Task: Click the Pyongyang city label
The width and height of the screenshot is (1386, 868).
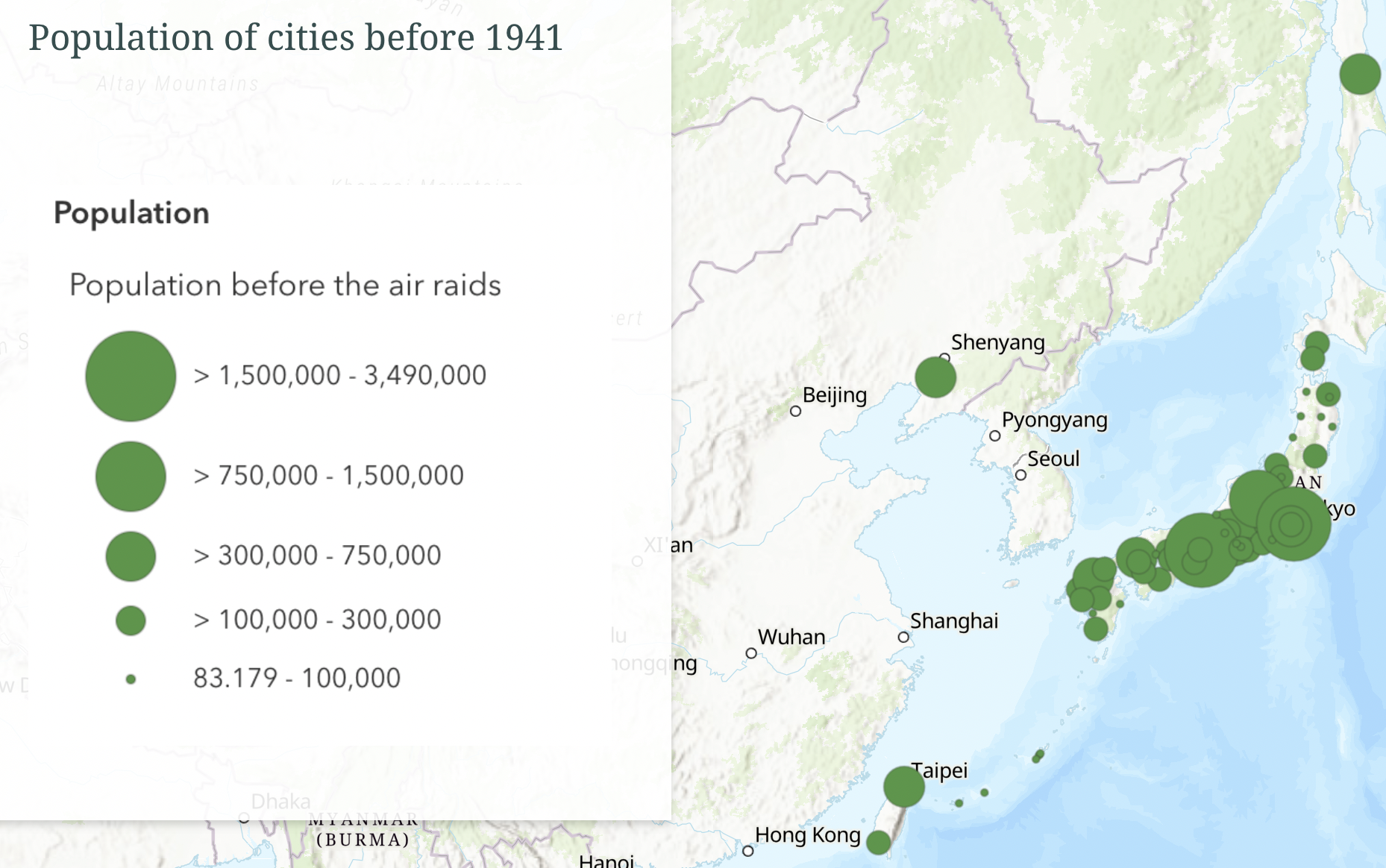Action: click(1054, 420)
